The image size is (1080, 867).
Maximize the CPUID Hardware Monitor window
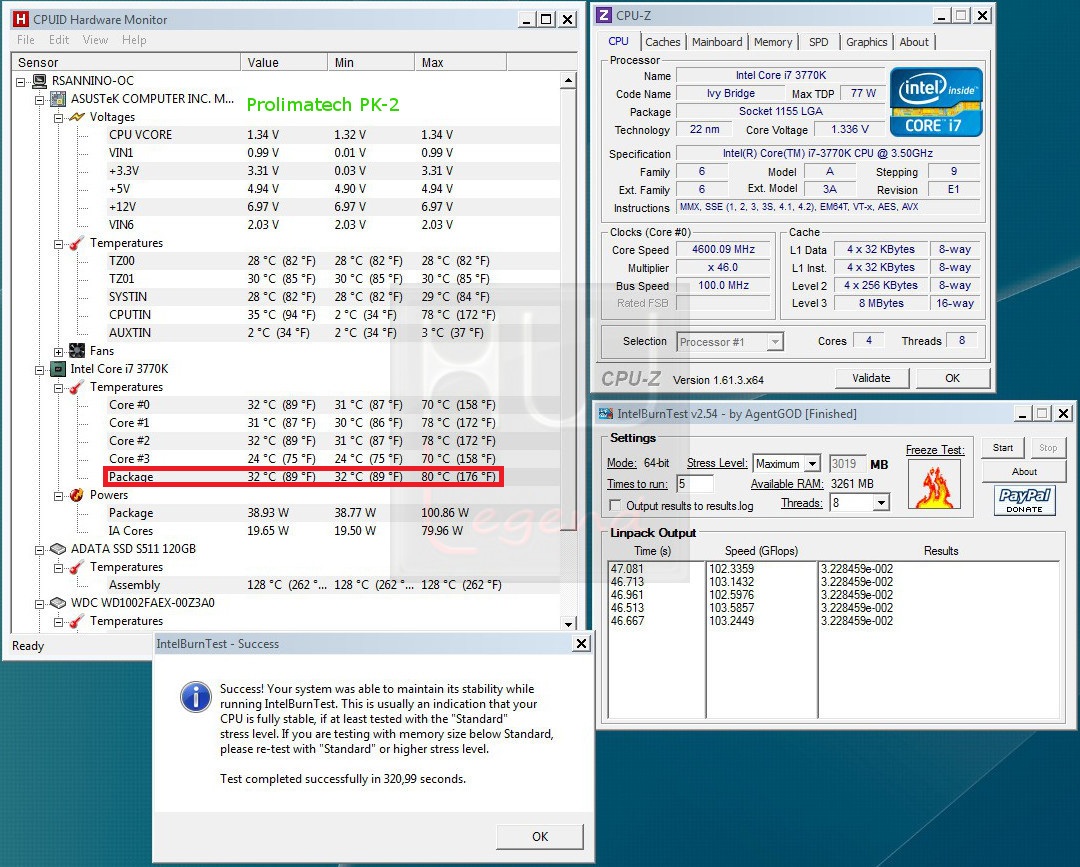coord(546,19)
